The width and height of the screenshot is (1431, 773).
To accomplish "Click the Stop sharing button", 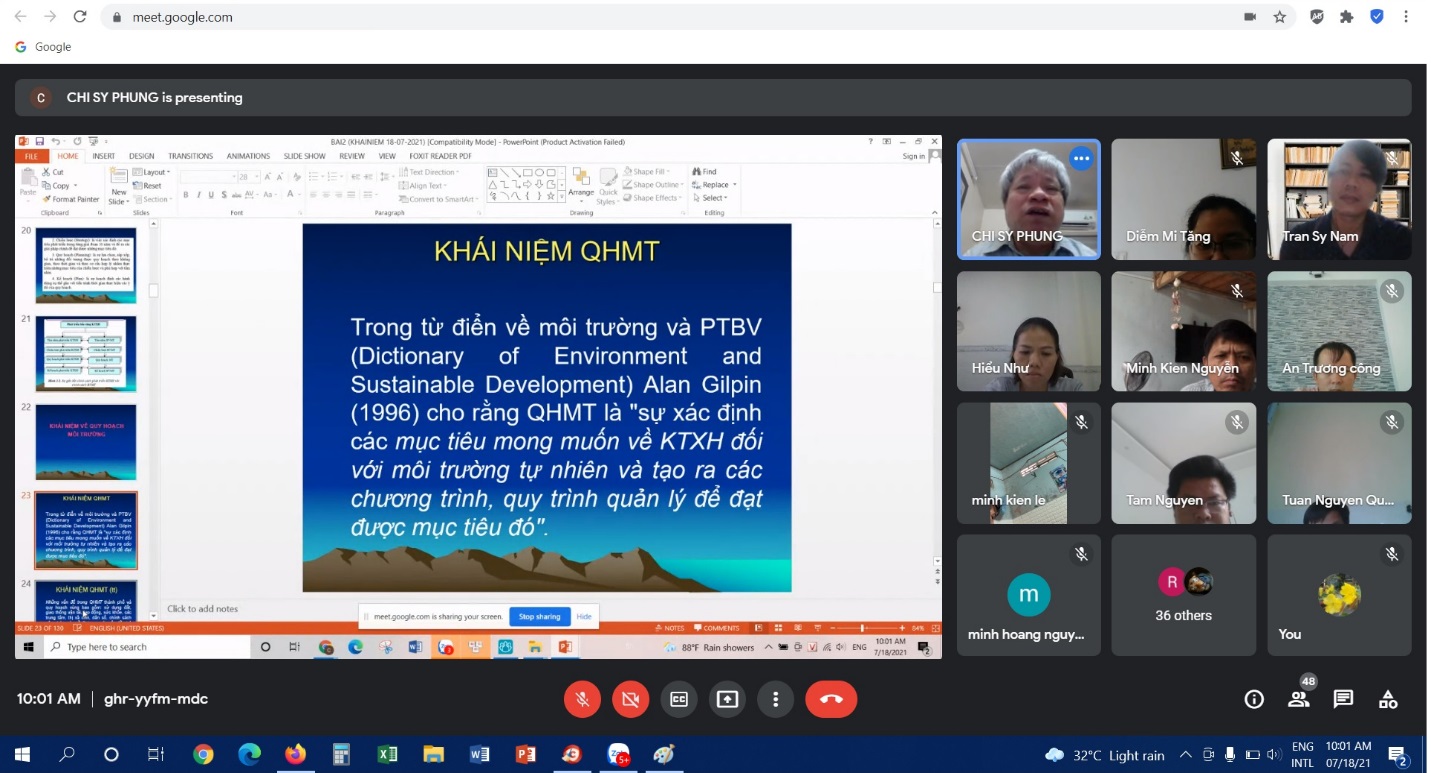I will [x=540, y=617].
